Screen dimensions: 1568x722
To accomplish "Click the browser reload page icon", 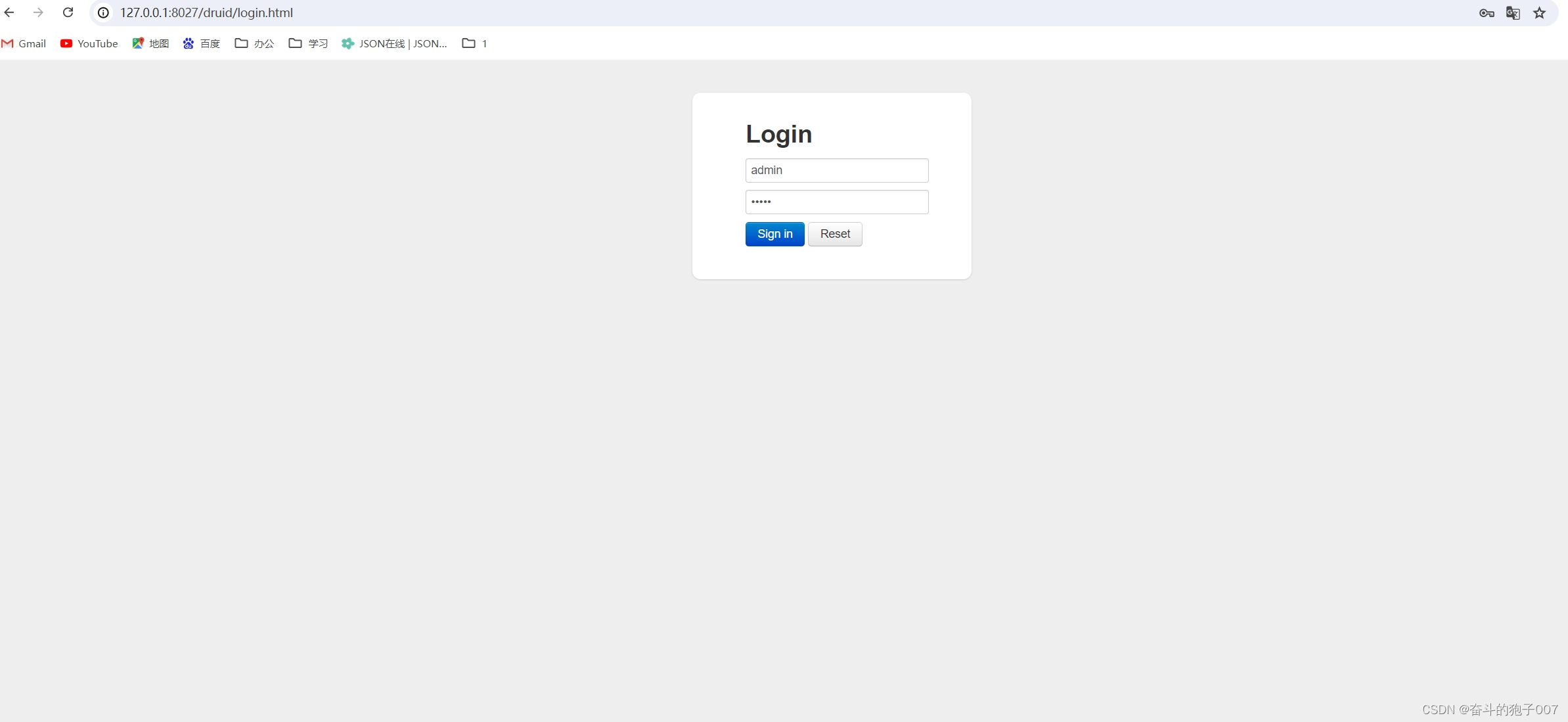I will (x=68, y=13).
